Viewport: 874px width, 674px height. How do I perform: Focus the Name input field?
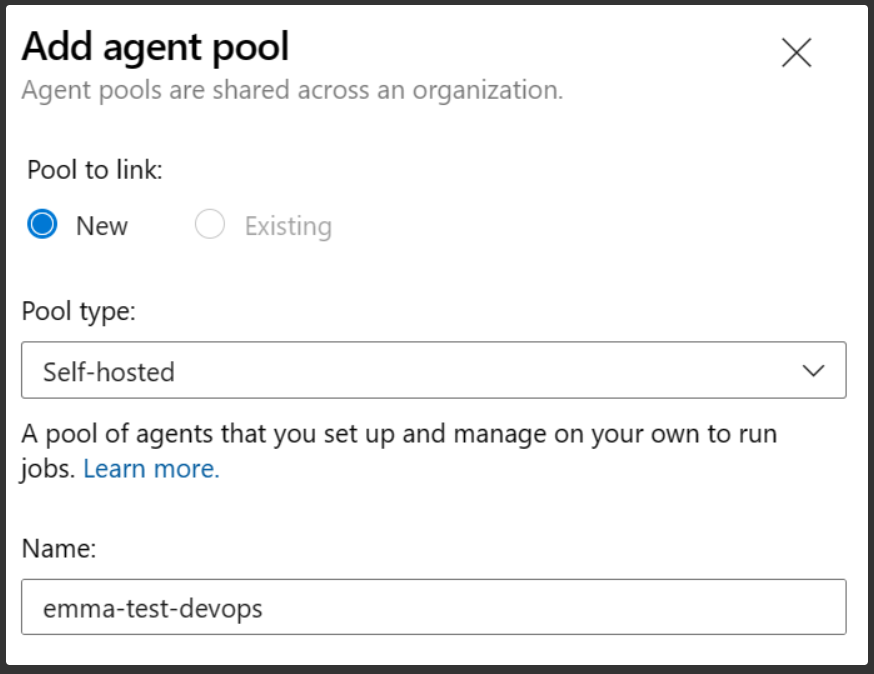tap(434, 607)
